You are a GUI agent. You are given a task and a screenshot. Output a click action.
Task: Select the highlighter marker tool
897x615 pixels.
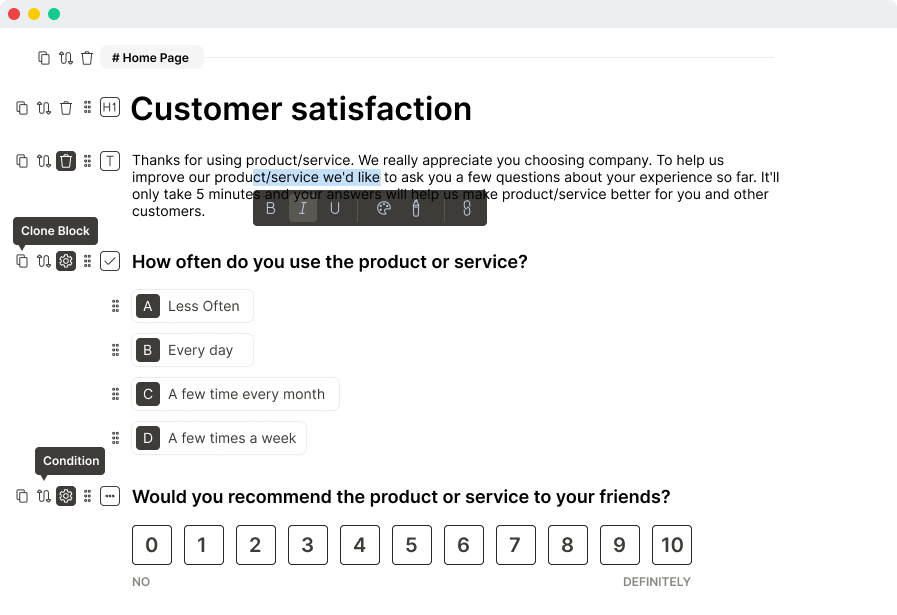point(416,209)
